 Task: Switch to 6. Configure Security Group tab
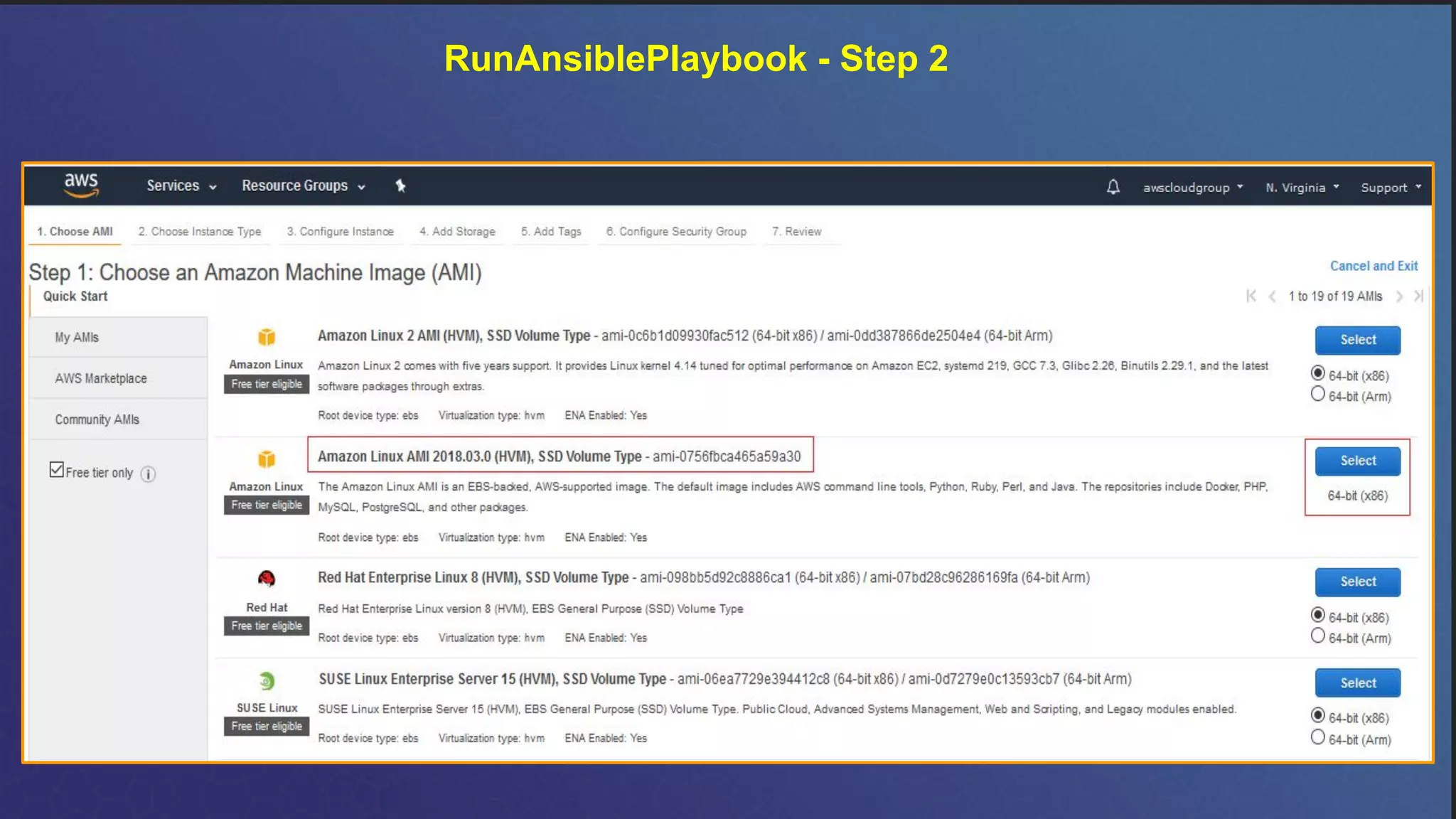point(676,232)
